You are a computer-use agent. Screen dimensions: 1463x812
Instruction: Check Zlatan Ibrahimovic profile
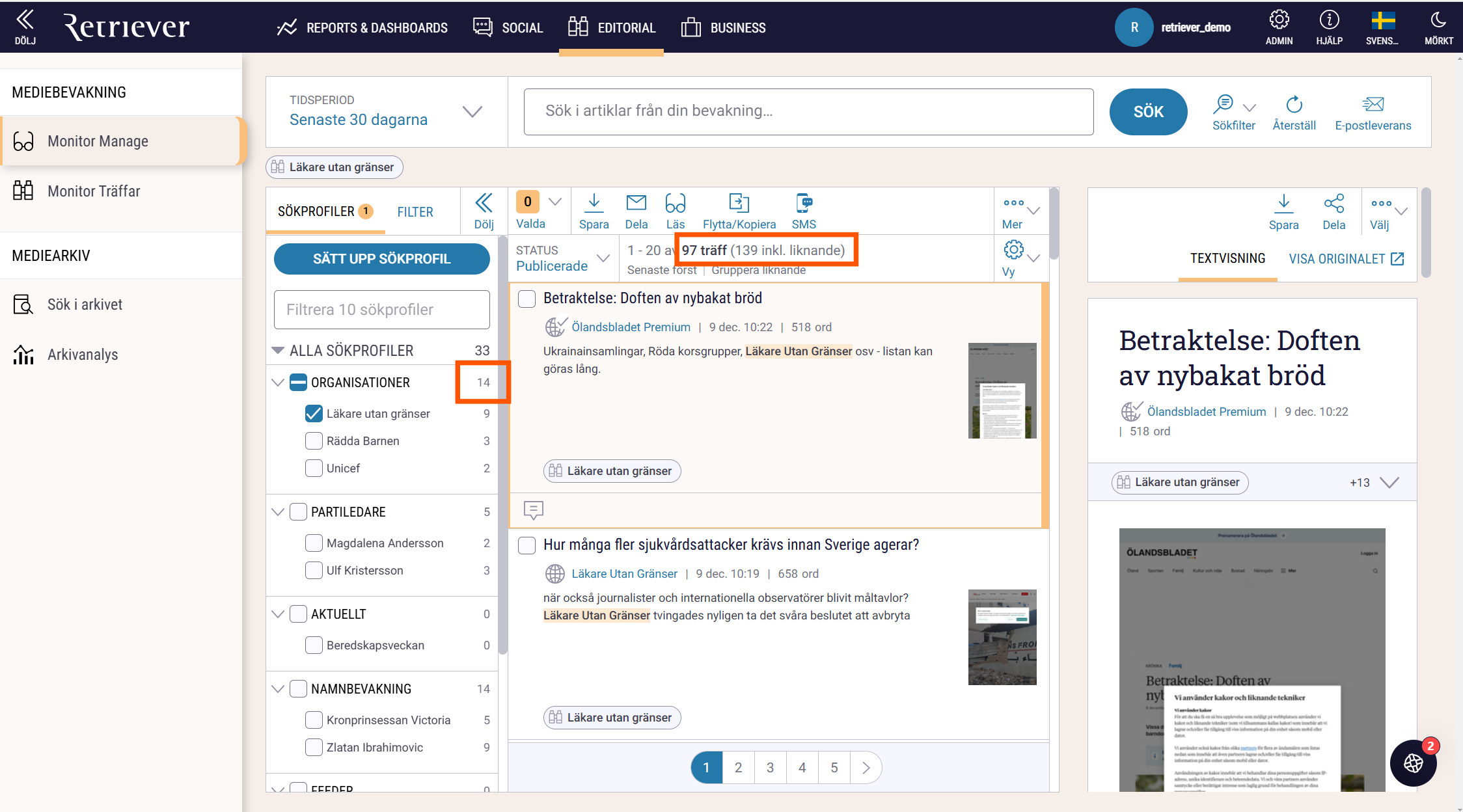[314, 747]
